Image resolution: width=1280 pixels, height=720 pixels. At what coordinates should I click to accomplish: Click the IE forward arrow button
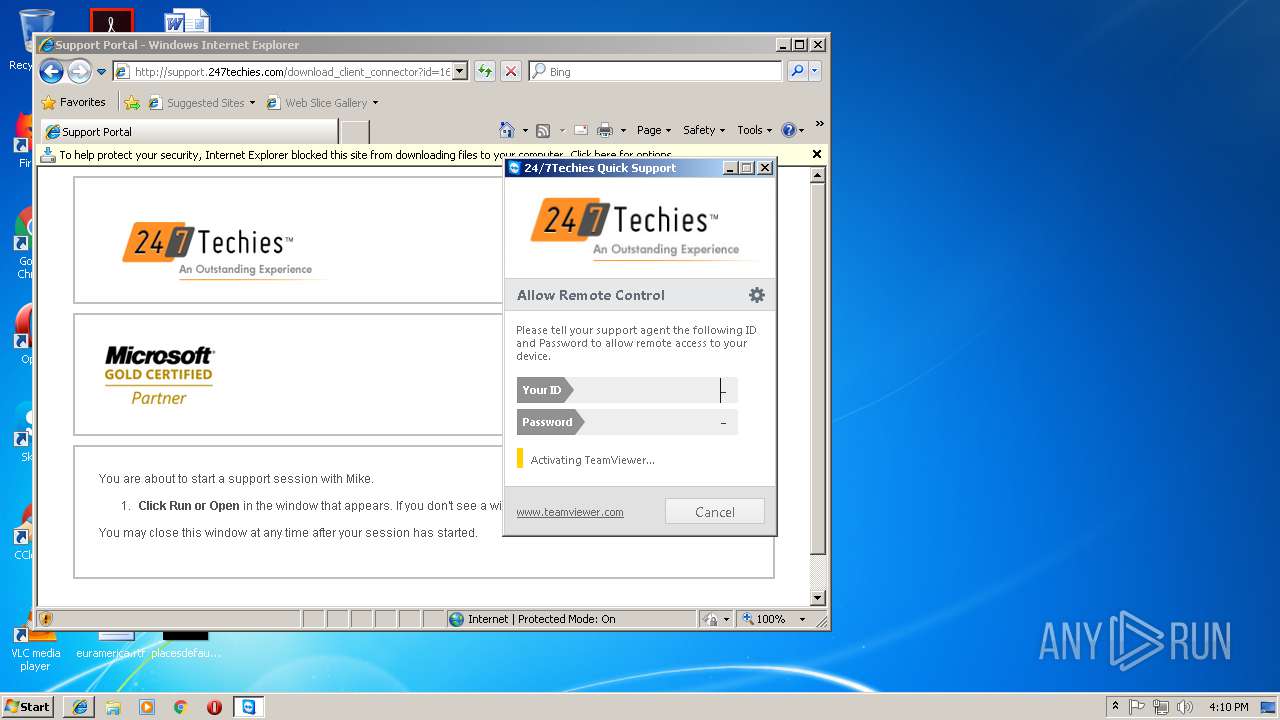pyautogui.click(x=79, y=71)
